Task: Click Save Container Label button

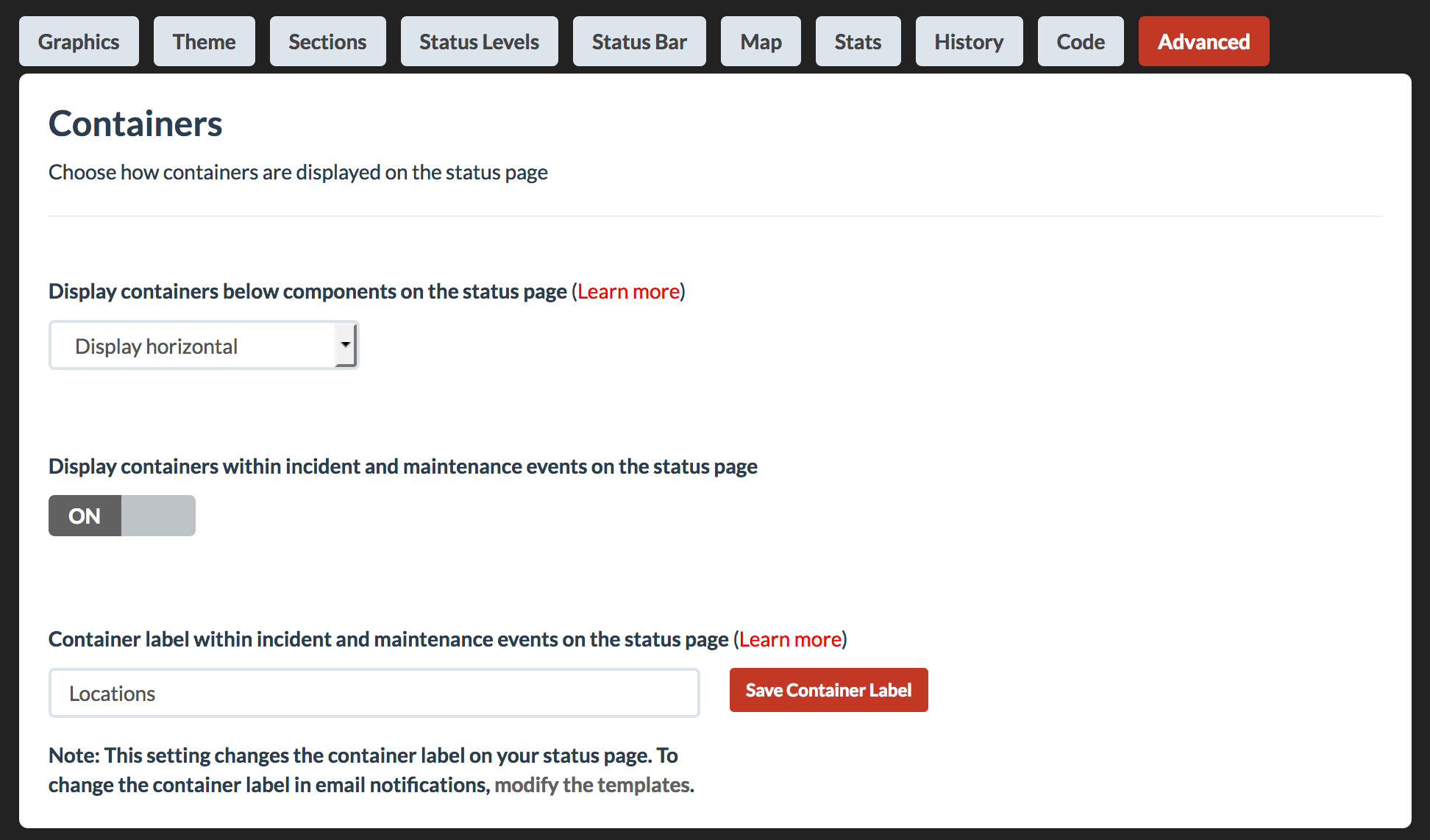Action: click(x=828, y=690)
